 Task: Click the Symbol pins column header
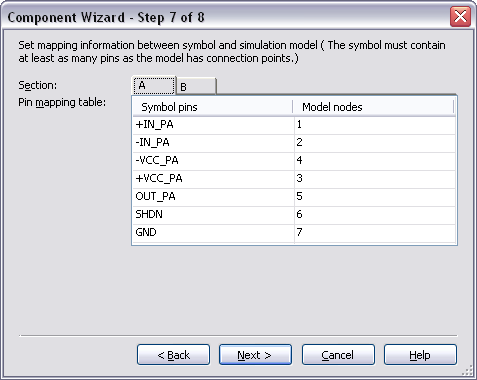213,107
